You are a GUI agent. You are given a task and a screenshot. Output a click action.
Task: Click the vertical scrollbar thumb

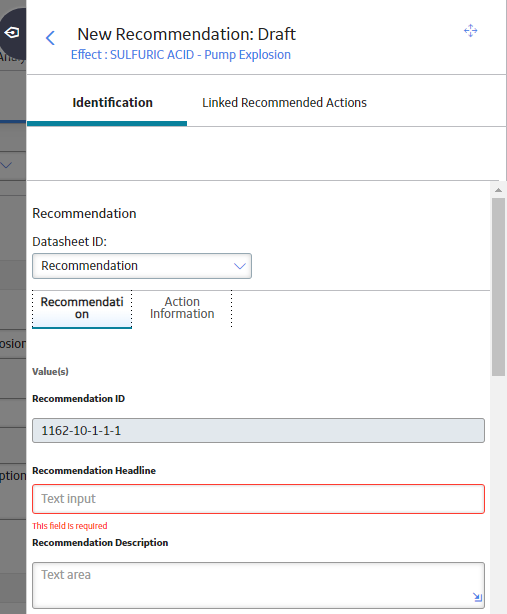coord(498,287)
